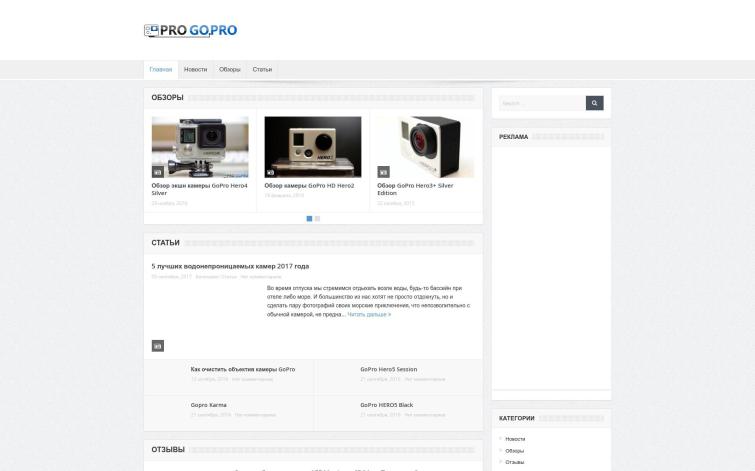Open the GoPro Hero5 Session article
The height and width of the screenshot is (471, 755).
coord(389,369)
